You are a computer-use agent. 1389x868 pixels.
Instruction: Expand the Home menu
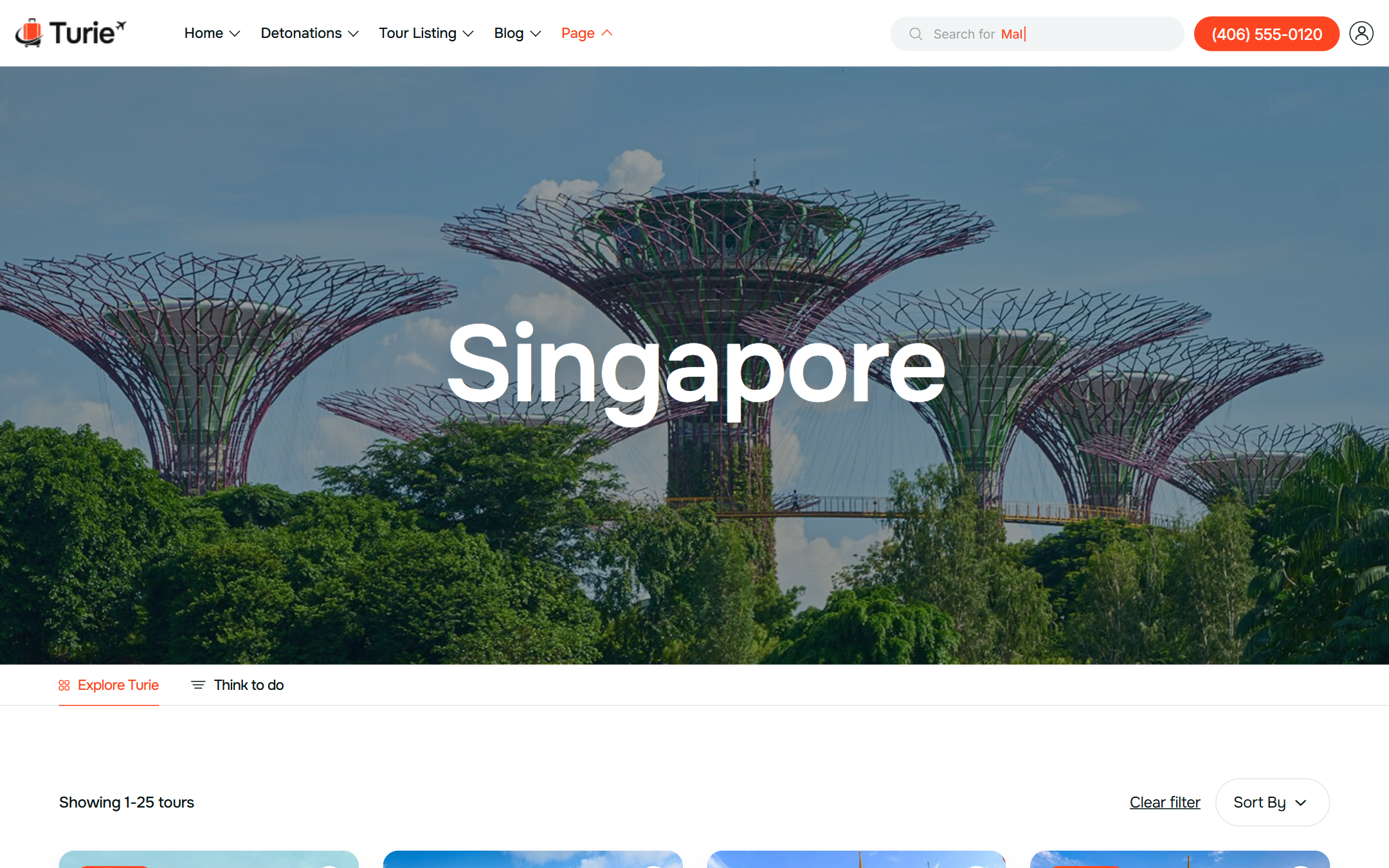click(x=212, y=33)
